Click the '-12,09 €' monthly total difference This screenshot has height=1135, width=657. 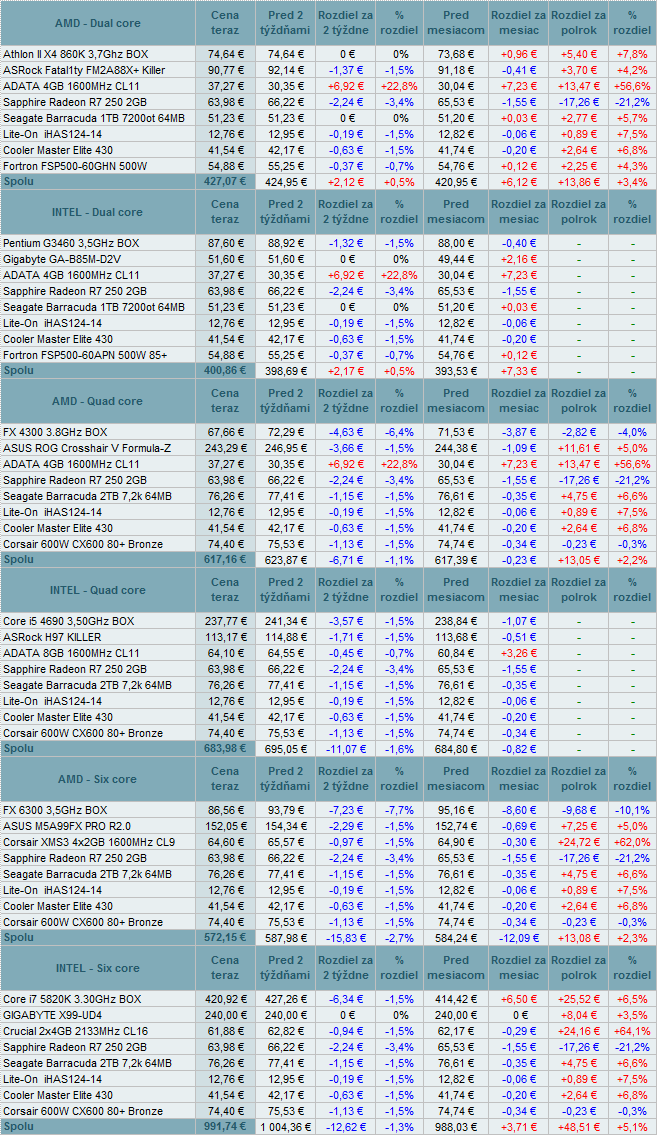[519, 937]
